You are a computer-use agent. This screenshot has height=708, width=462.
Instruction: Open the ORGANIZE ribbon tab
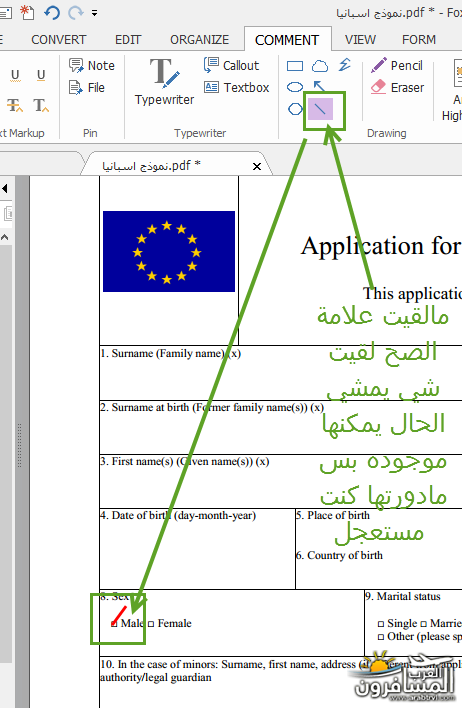(x=200, y=40)
